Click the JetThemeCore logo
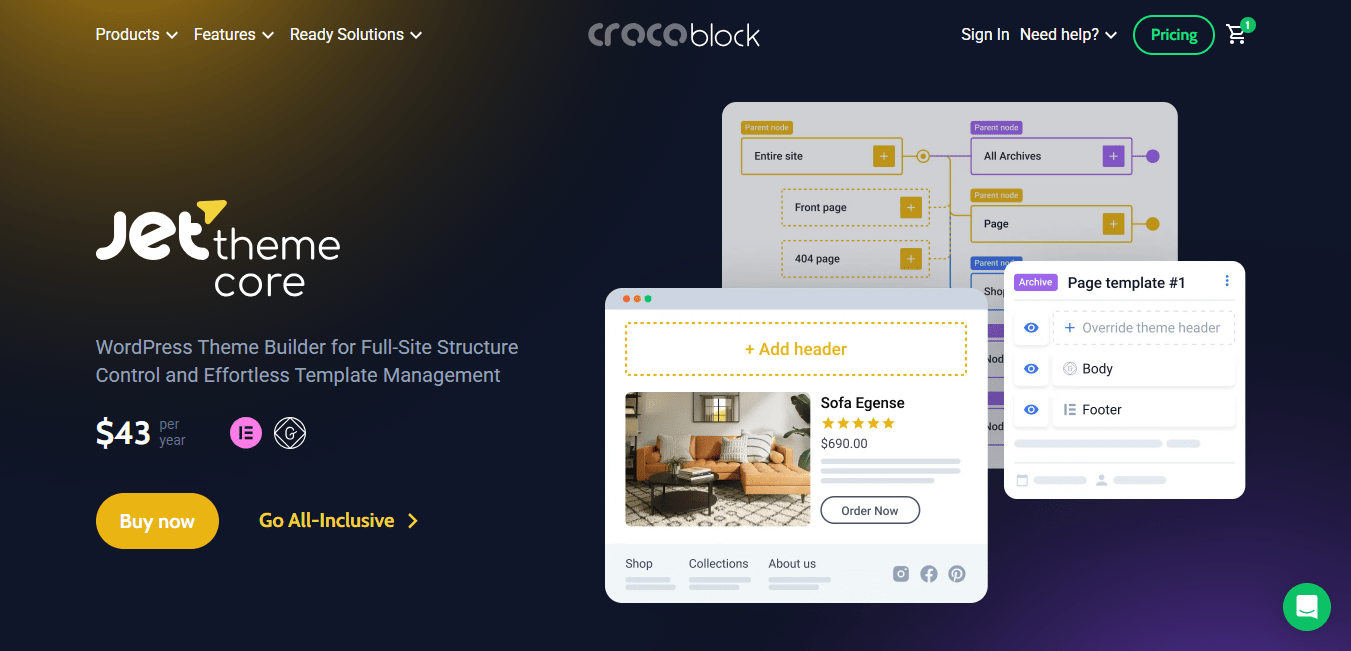The image size is (1351, 651). point(218,248)
